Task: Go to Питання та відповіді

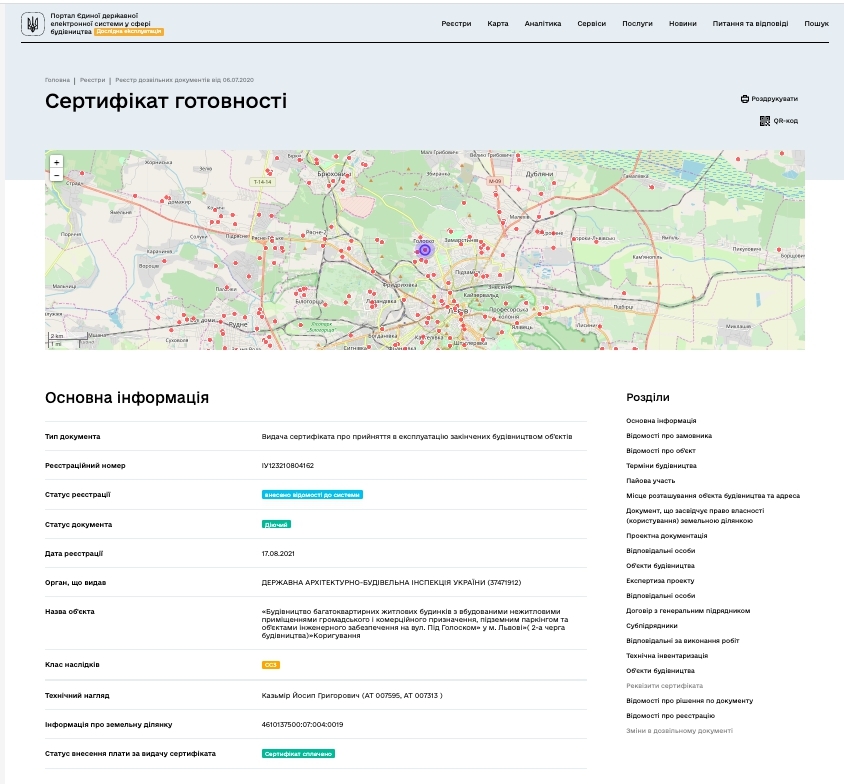Action: [750, 24]
